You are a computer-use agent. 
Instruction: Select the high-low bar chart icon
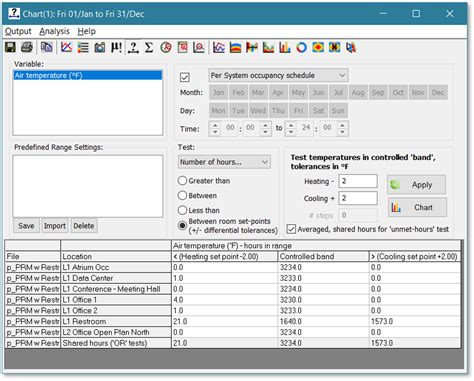(x=252, y=47)
